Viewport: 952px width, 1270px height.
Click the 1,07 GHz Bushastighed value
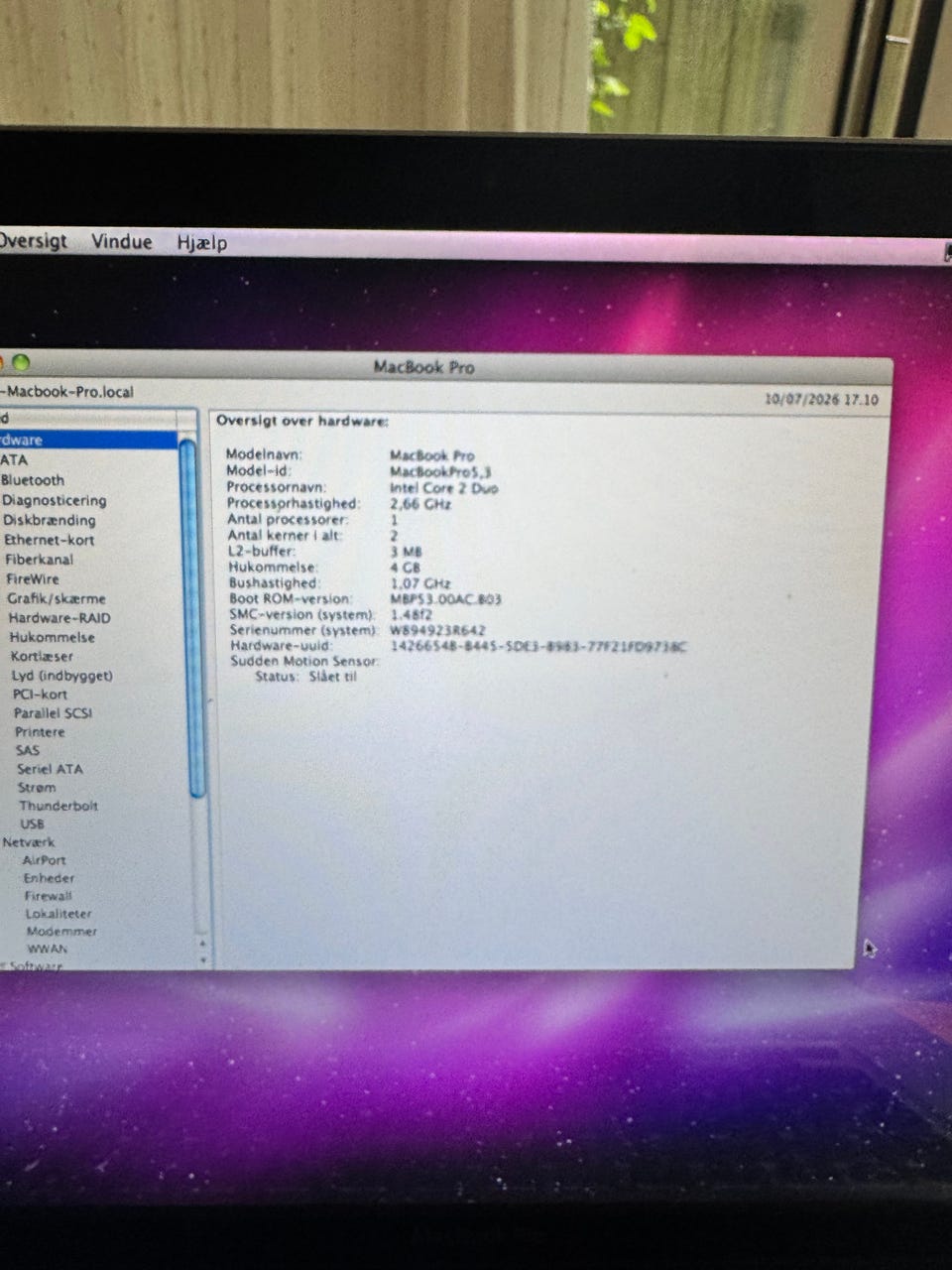(x=420, y=582)
